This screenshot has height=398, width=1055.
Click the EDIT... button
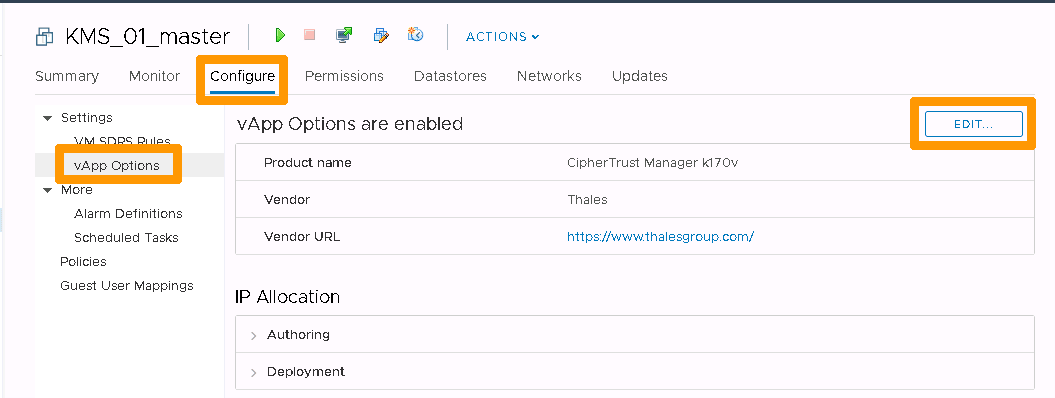pos(974,124)
